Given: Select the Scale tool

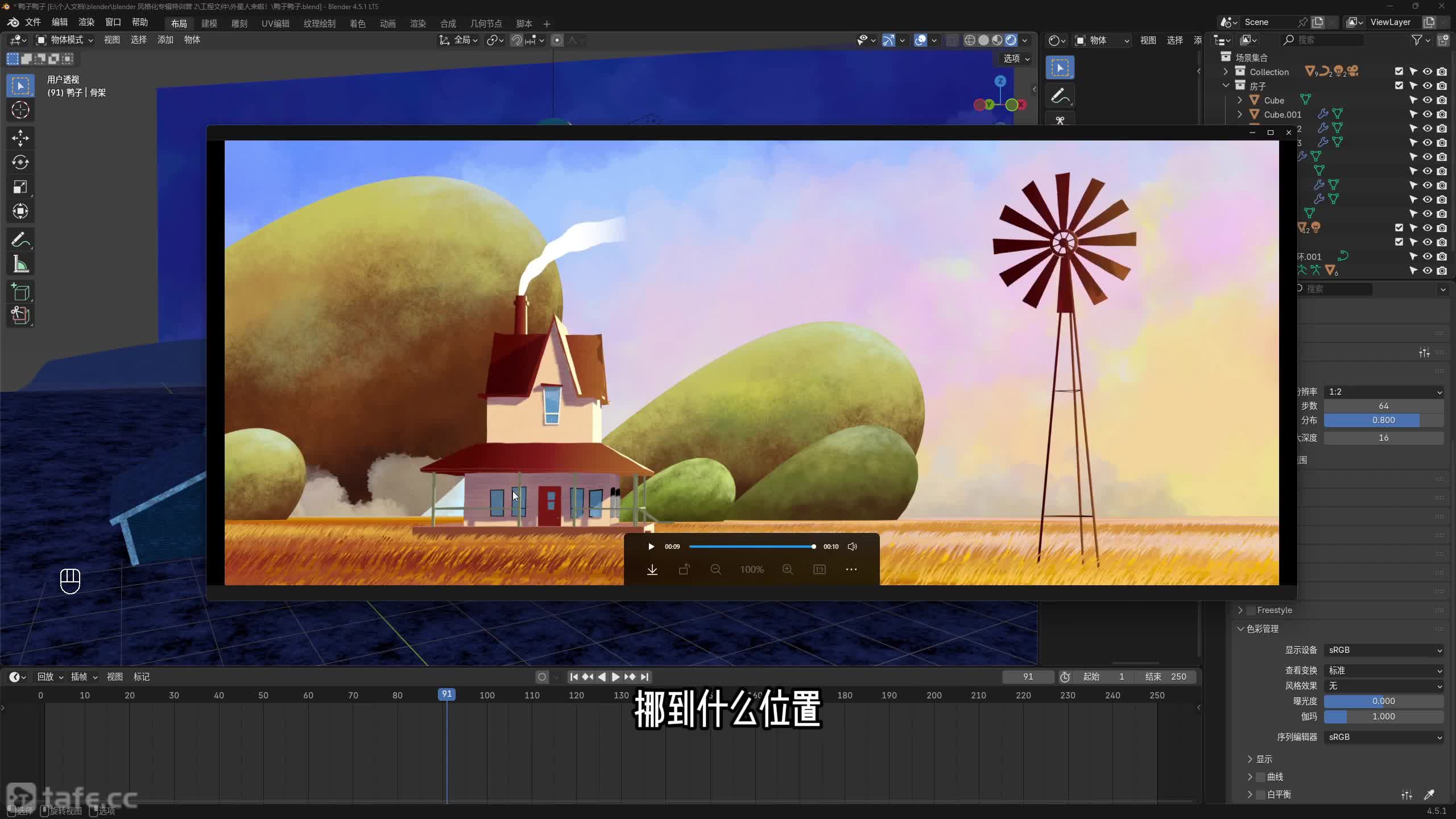Looking at the screenshot, I should 20,187.
